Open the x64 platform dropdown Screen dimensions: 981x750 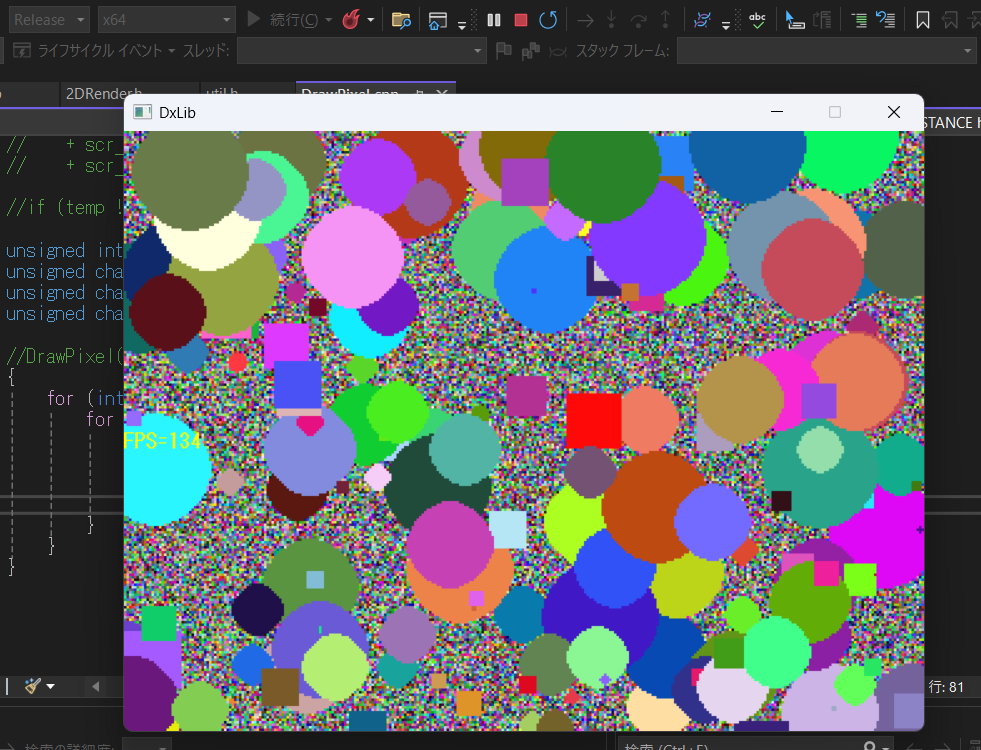(x=167, y=19)
